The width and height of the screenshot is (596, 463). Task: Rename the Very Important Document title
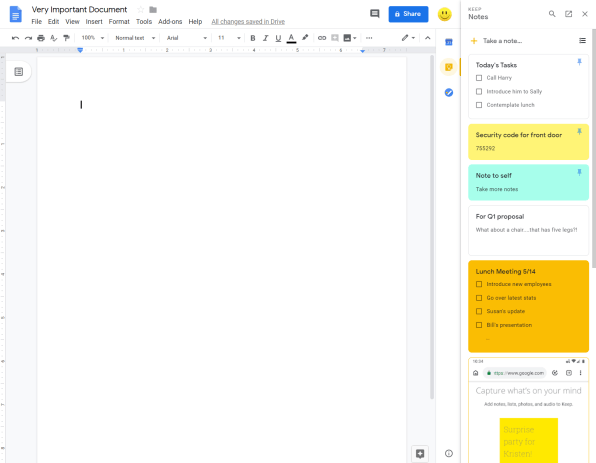point(79,10)
